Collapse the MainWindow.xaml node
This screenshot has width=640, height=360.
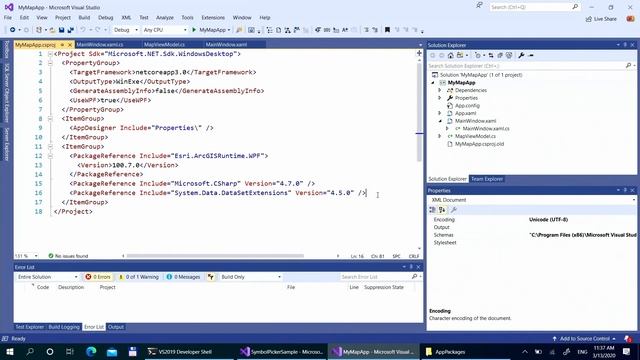click(440, 121)
